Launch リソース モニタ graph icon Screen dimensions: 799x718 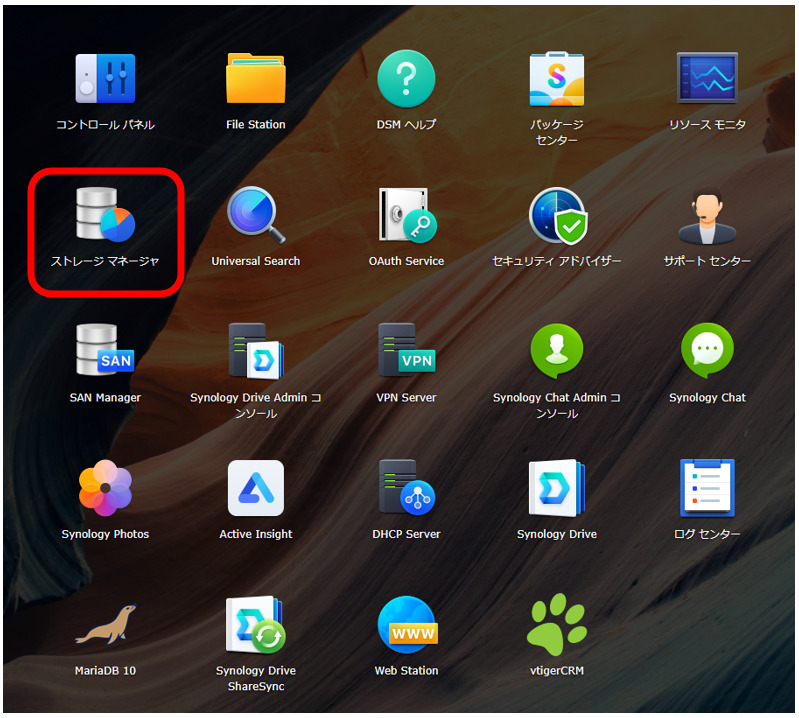click(707, 78)
